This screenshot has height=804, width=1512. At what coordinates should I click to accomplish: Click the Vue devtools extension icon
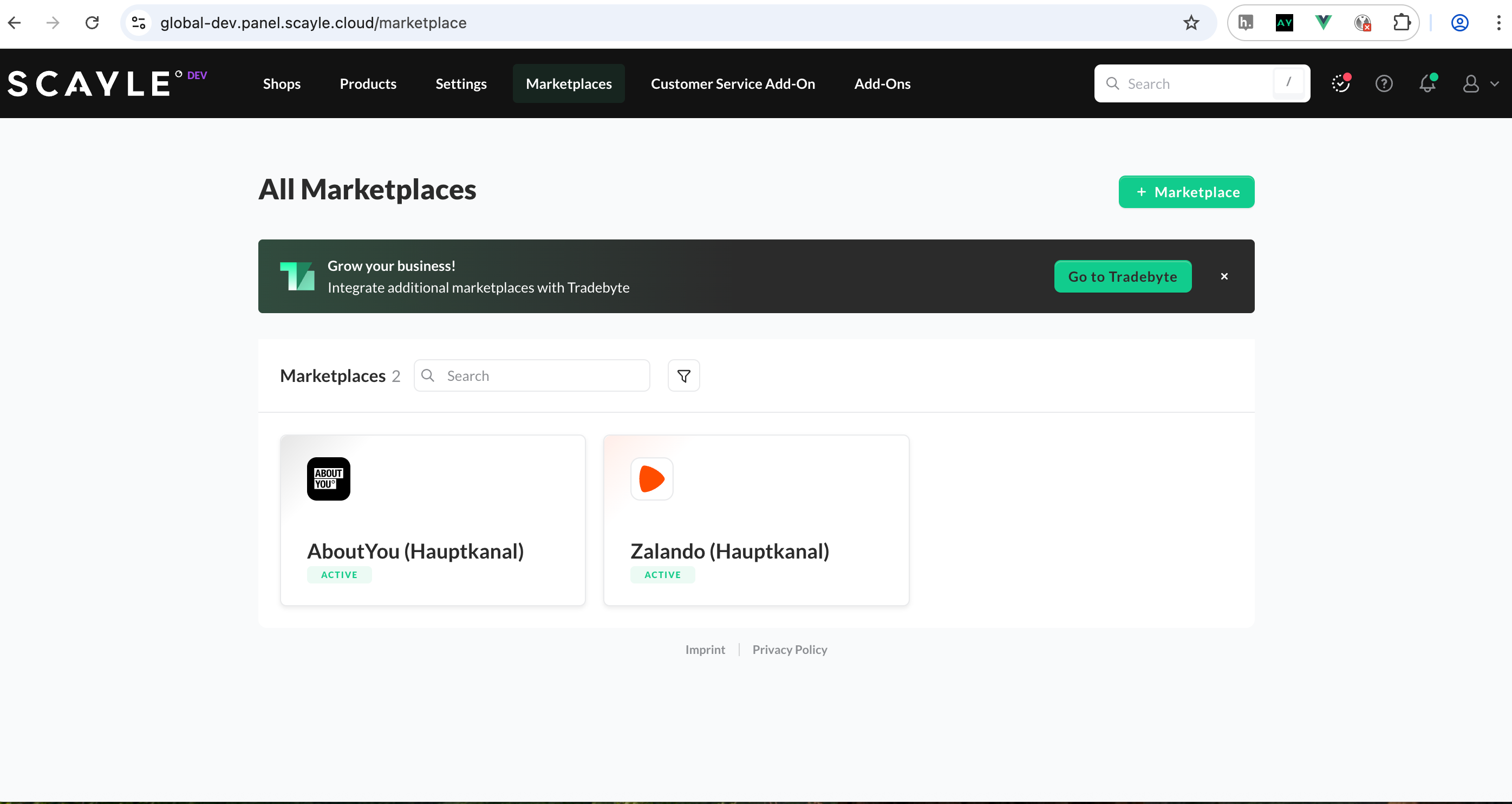click(x=1323, y=23)
